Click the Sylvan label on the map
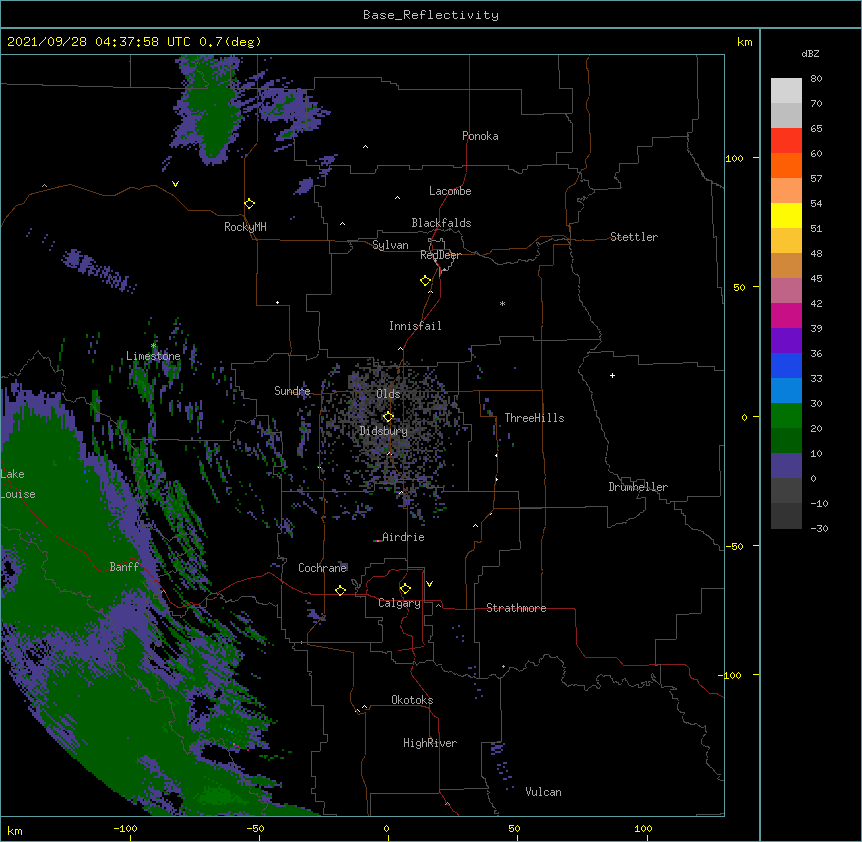Image resolution: width=862 pixels, height=842 pixels. [x=390, y=245]
